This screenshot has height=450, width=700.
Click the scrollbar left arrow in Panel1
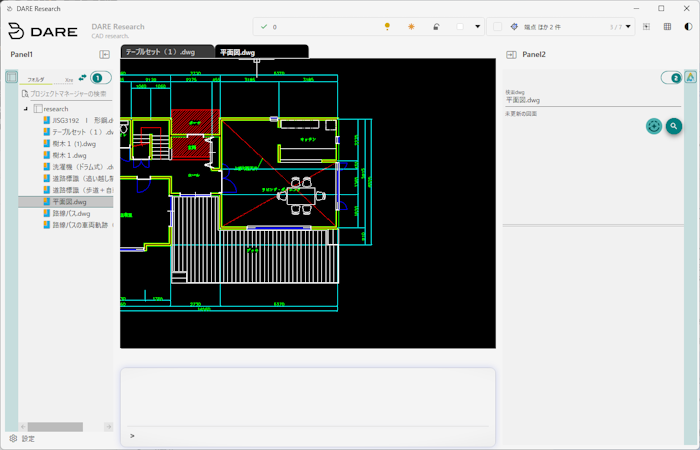[x=23, y=427]
